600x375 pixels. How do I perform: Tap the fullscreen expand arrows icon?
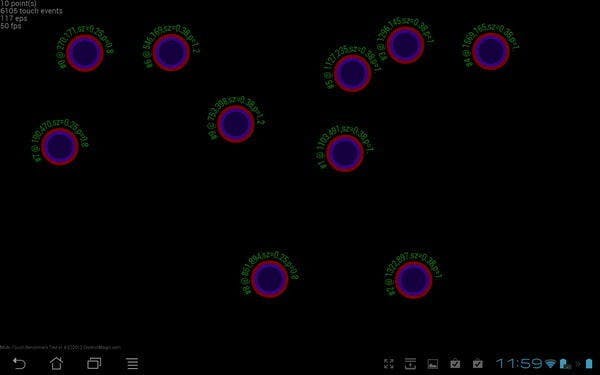pyautogui.click(x=388, y=364)
